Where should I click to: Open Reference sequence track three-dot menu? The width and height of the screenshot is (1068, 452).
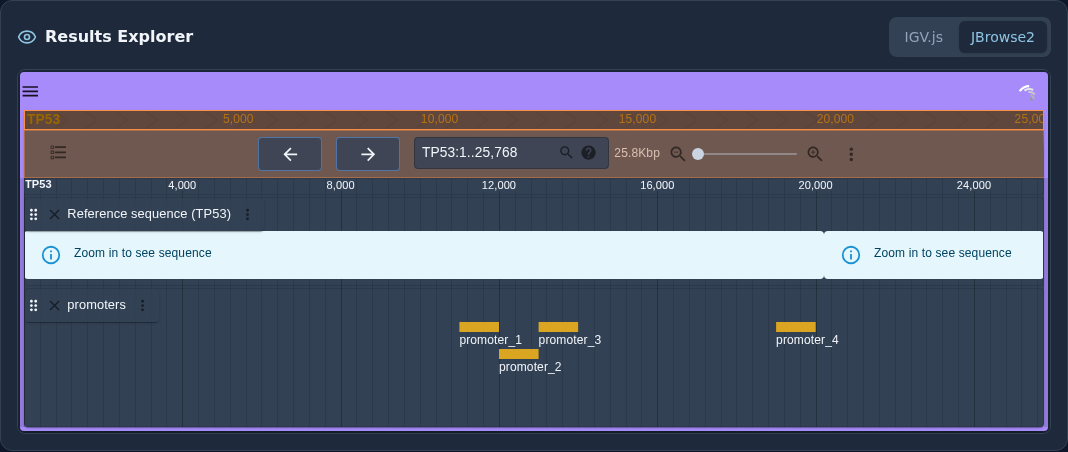[x=248, y=214]
